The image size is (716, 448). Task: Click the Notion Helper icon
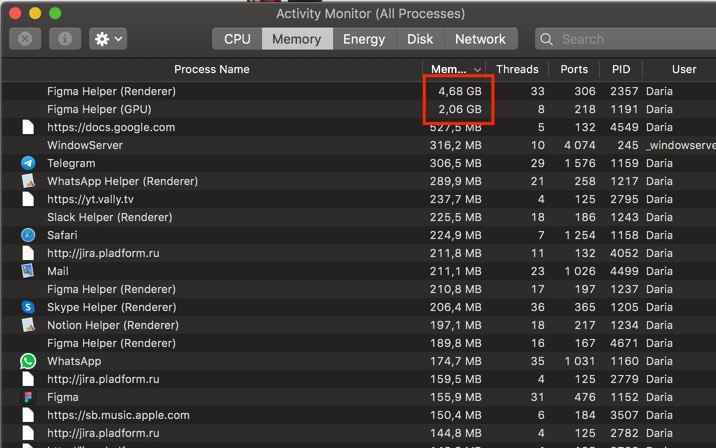(28, 325)
